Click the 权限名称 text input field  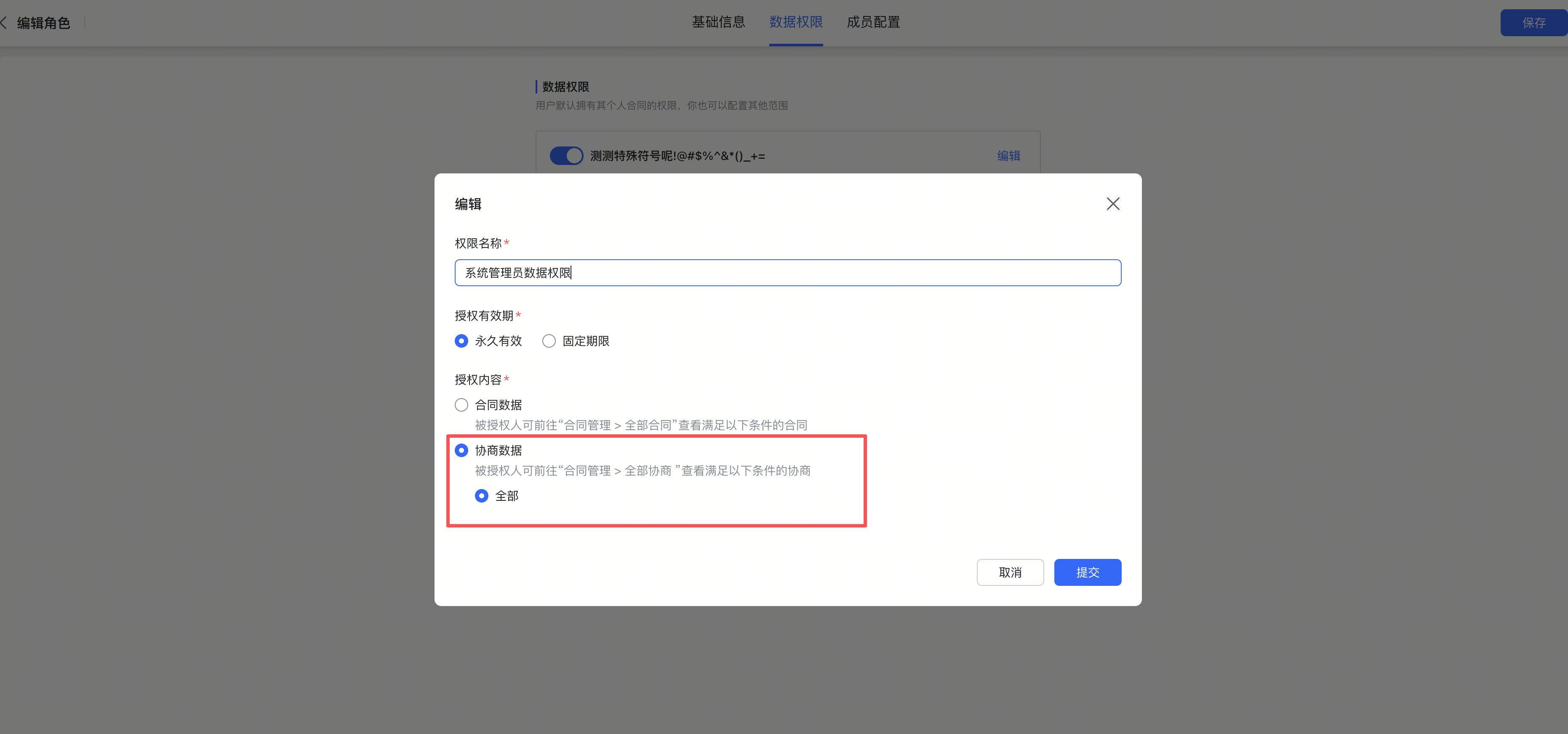point(787,273)
